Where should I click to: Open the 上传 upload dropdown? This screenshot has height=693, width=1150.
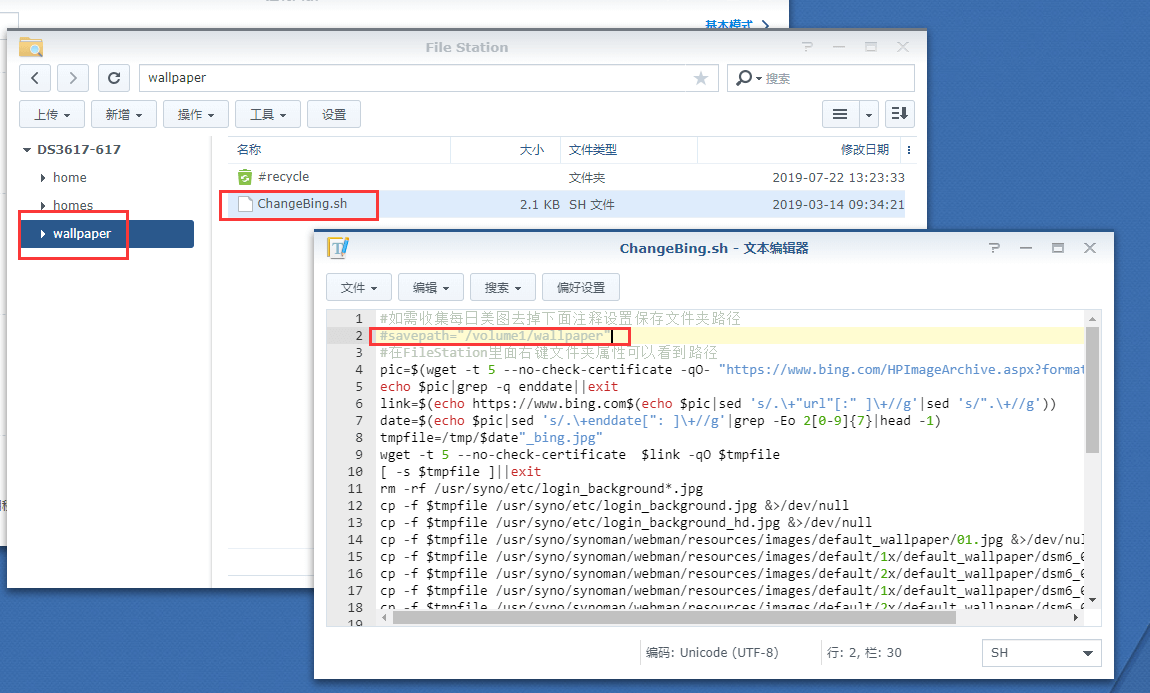tap(51, 113)
